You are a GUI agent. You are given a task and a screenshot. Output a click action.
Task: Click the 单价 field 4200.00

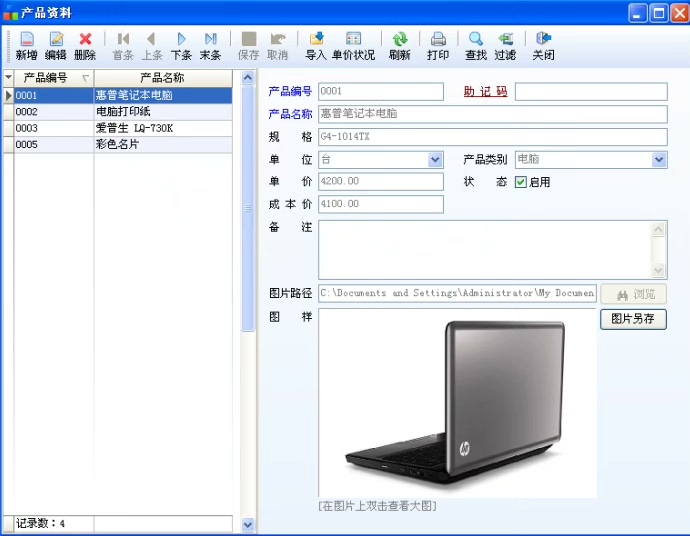pos(381,181)
